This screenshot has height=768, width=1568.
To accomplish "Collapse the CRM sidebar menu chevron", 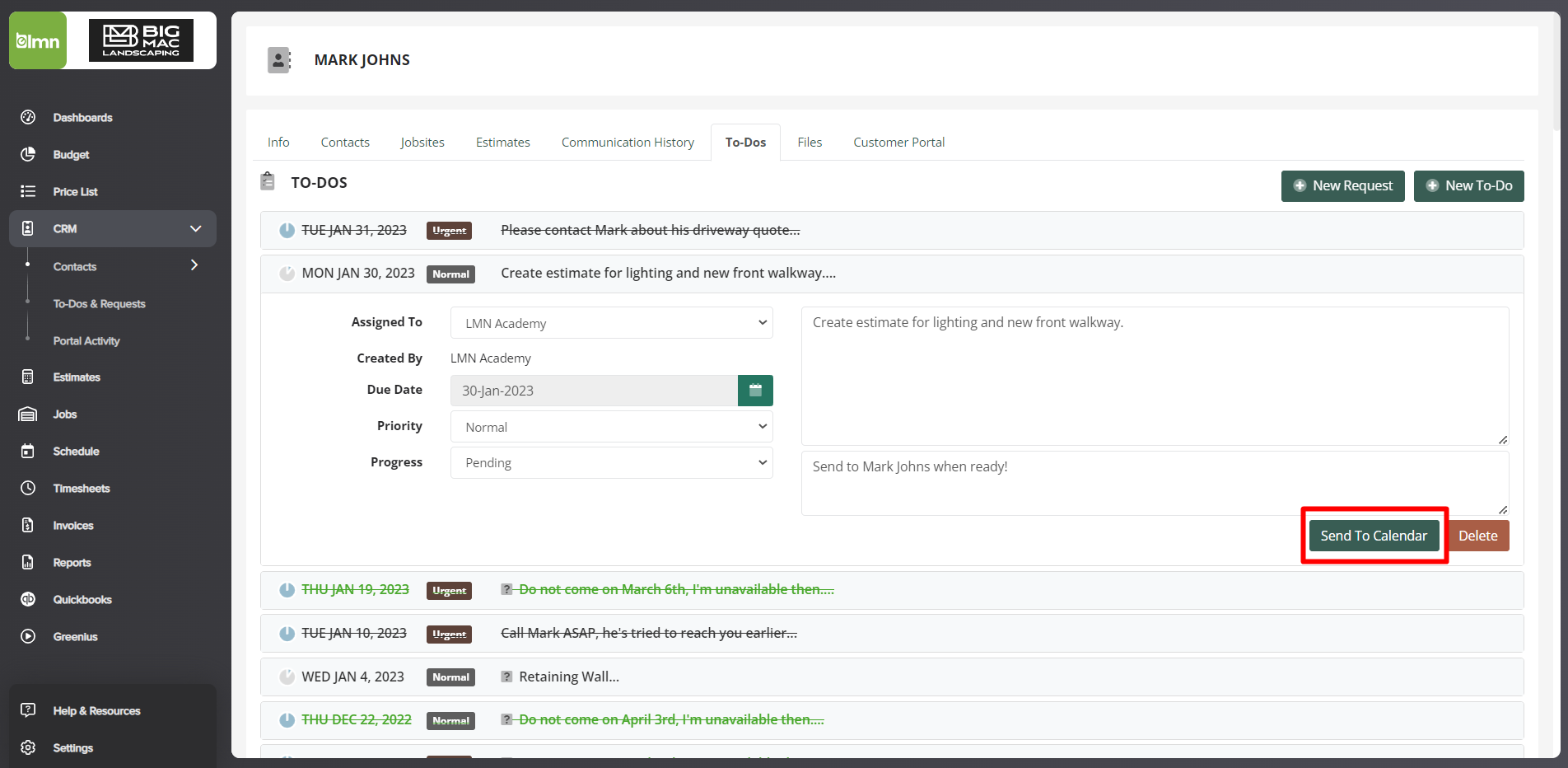I will tap(195, 228).
